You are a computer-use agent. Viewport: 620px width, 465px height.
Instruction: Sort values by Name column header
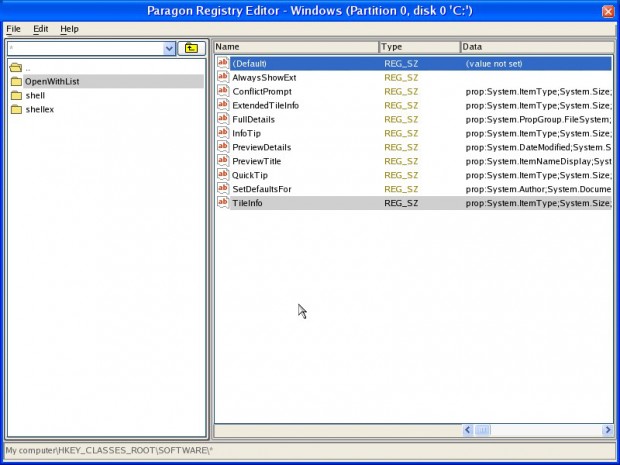click(296, 47)
